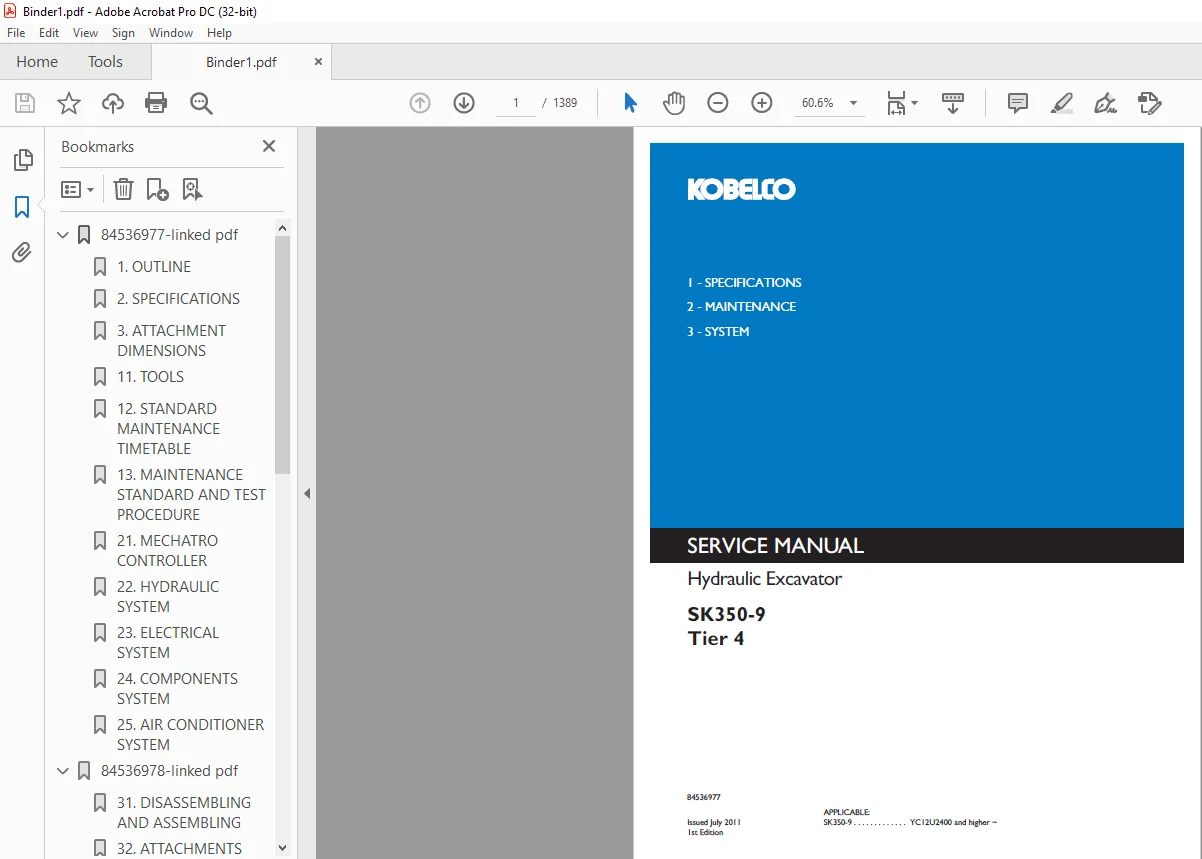This screenshot has width=1202, height=859.
Task: Click the page number input field
Action: point(516,103)
